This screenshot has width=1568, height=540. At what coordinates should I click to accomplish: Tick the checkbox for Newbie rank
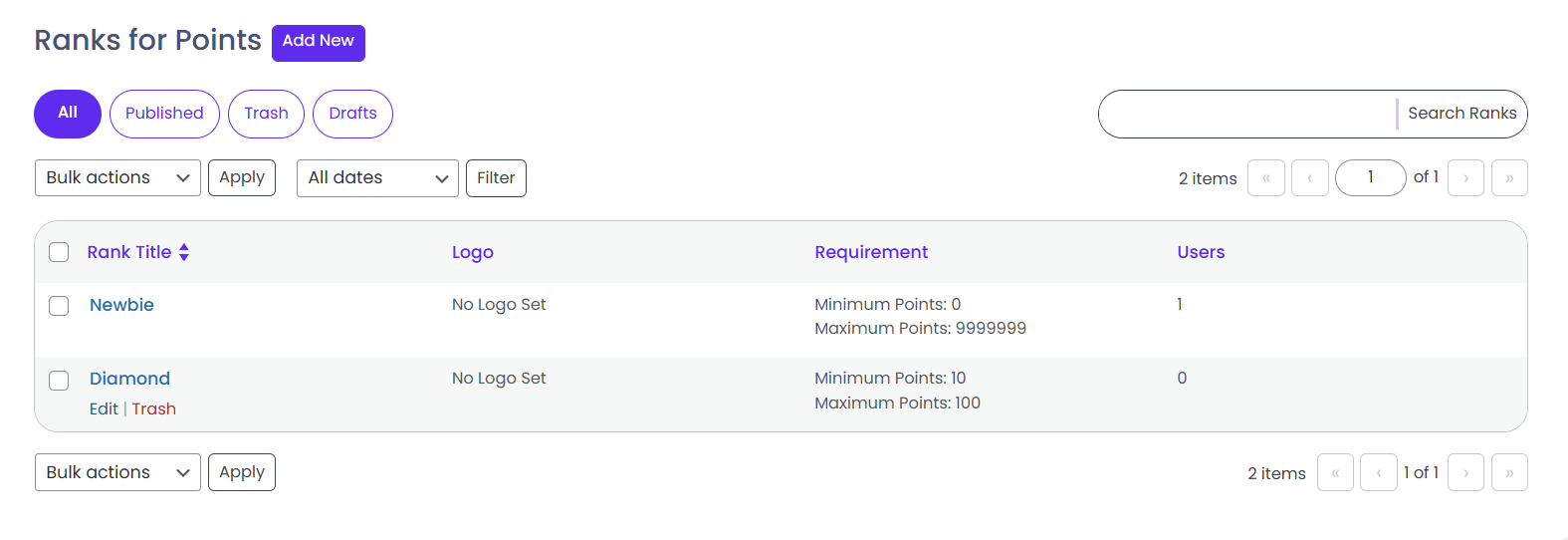click(59, 306)
